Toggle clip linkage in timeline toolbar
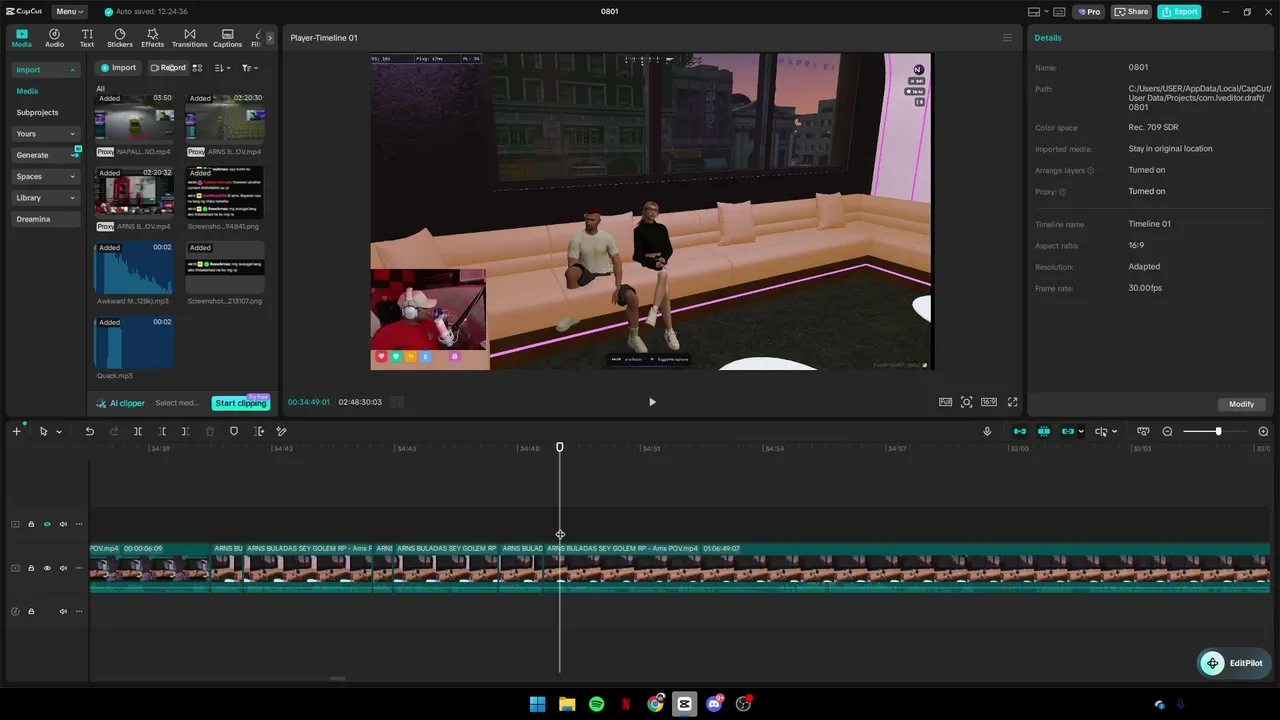The height and width of the screenshot is (720, 1280). (x=1068, y=431)
